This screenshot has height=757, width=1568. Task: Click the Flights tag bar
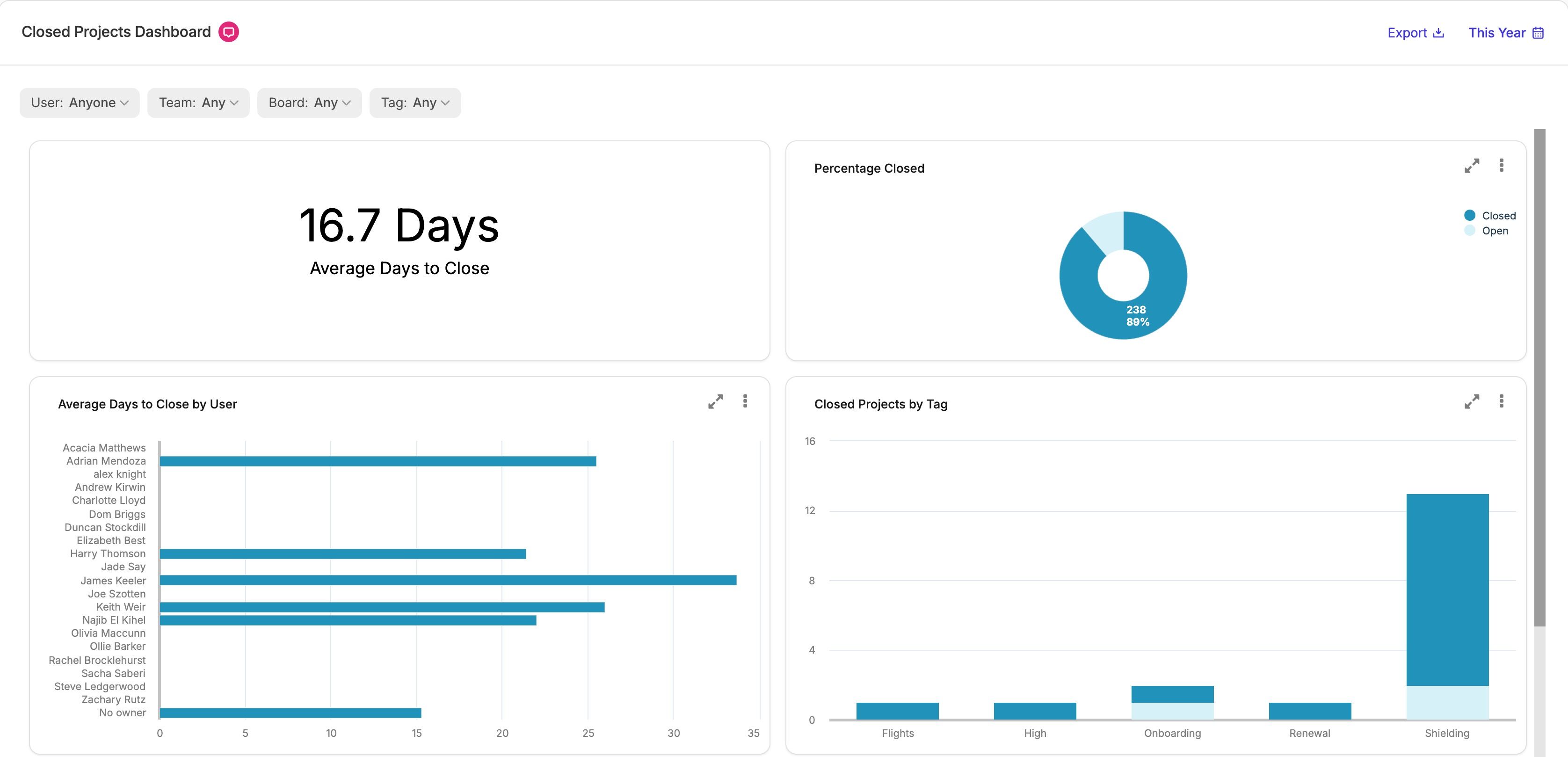[897, 711]
